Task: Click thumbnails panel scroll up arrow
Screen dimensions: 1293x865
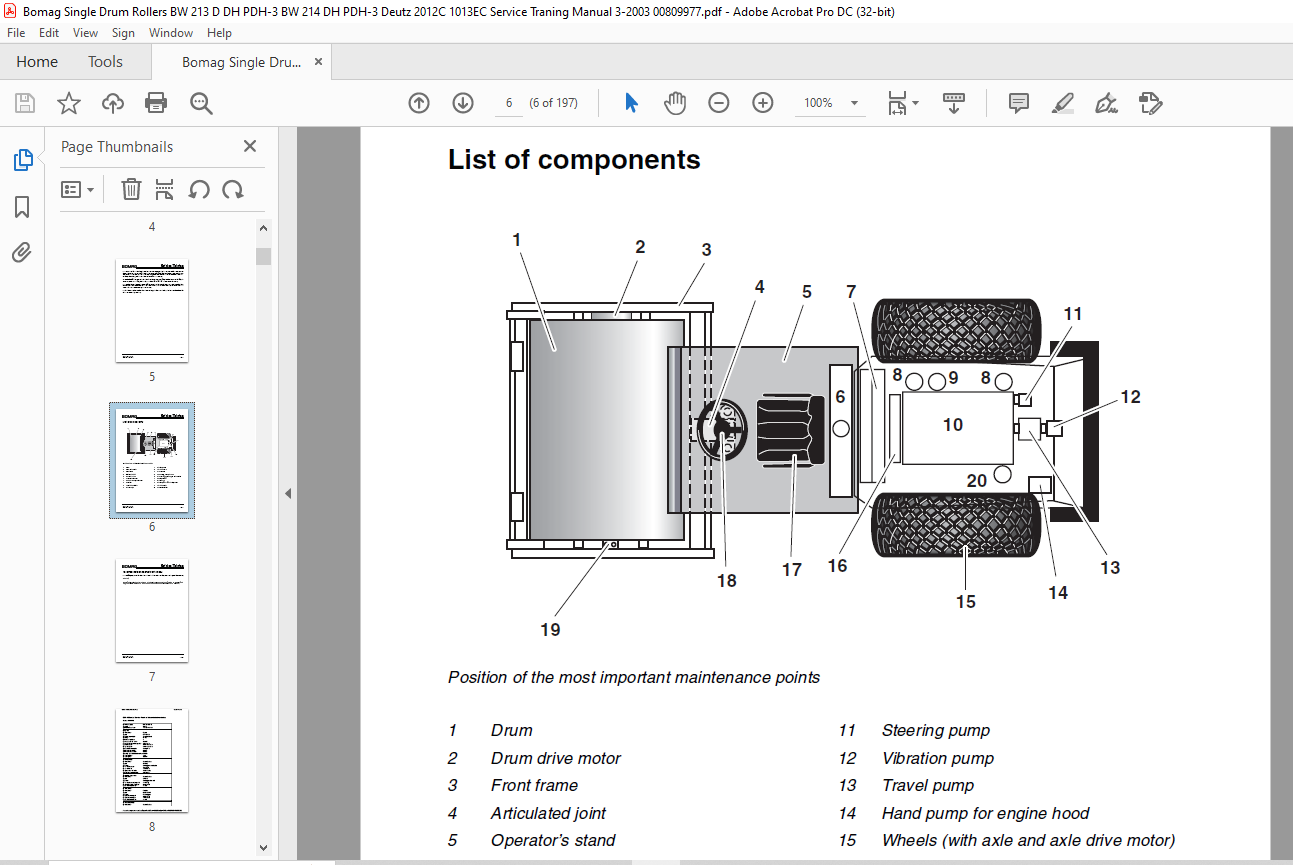Action: pos(264,228)
